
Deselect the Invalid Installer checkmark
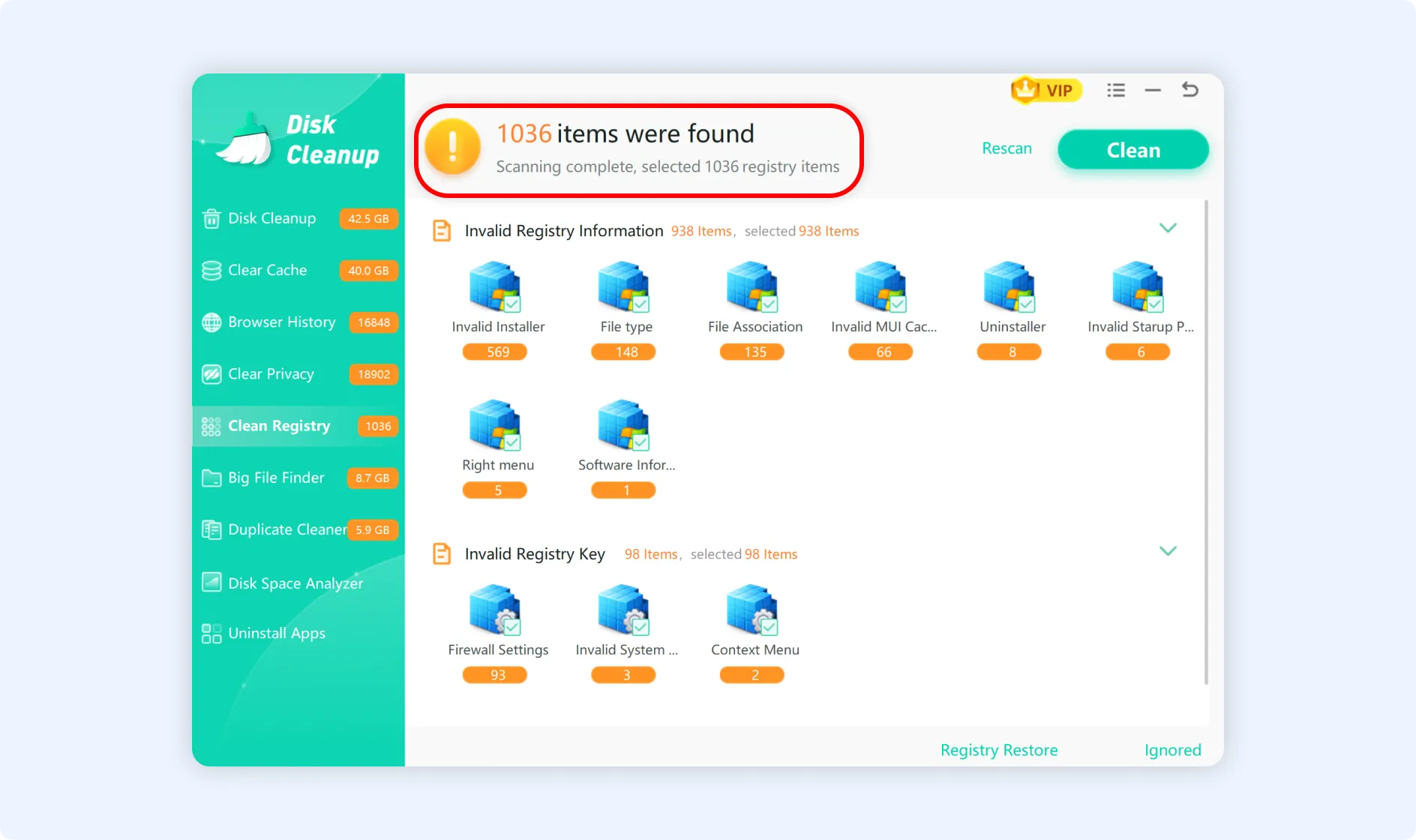513,304
